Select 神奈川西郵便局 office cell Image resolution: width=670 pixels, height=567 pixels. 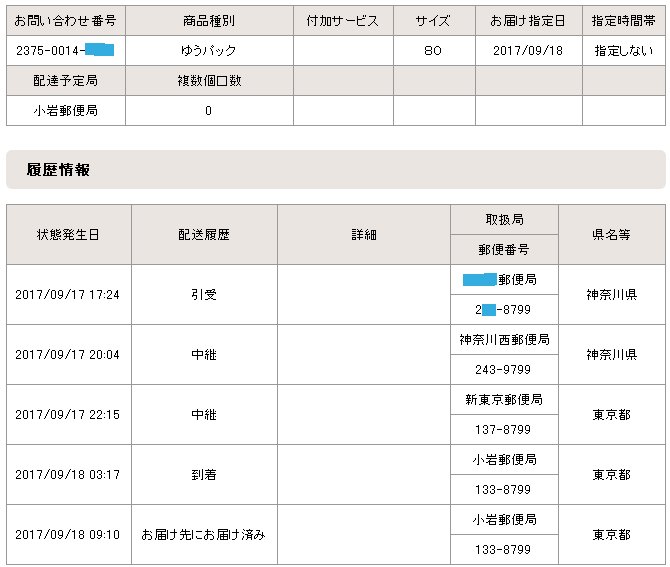[504, 340]
